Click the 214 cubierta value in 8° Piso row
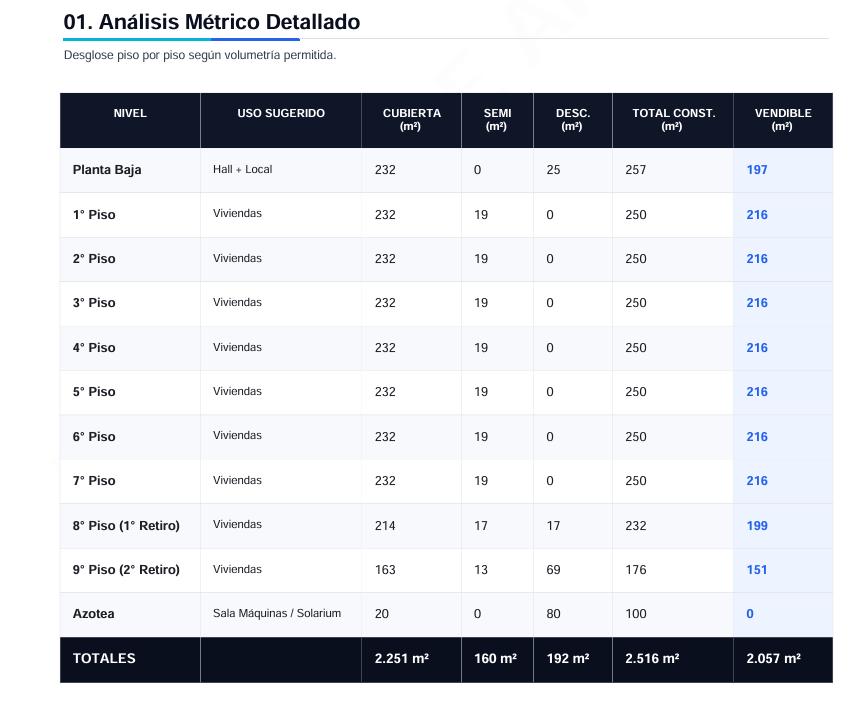 tap(385, 525)
